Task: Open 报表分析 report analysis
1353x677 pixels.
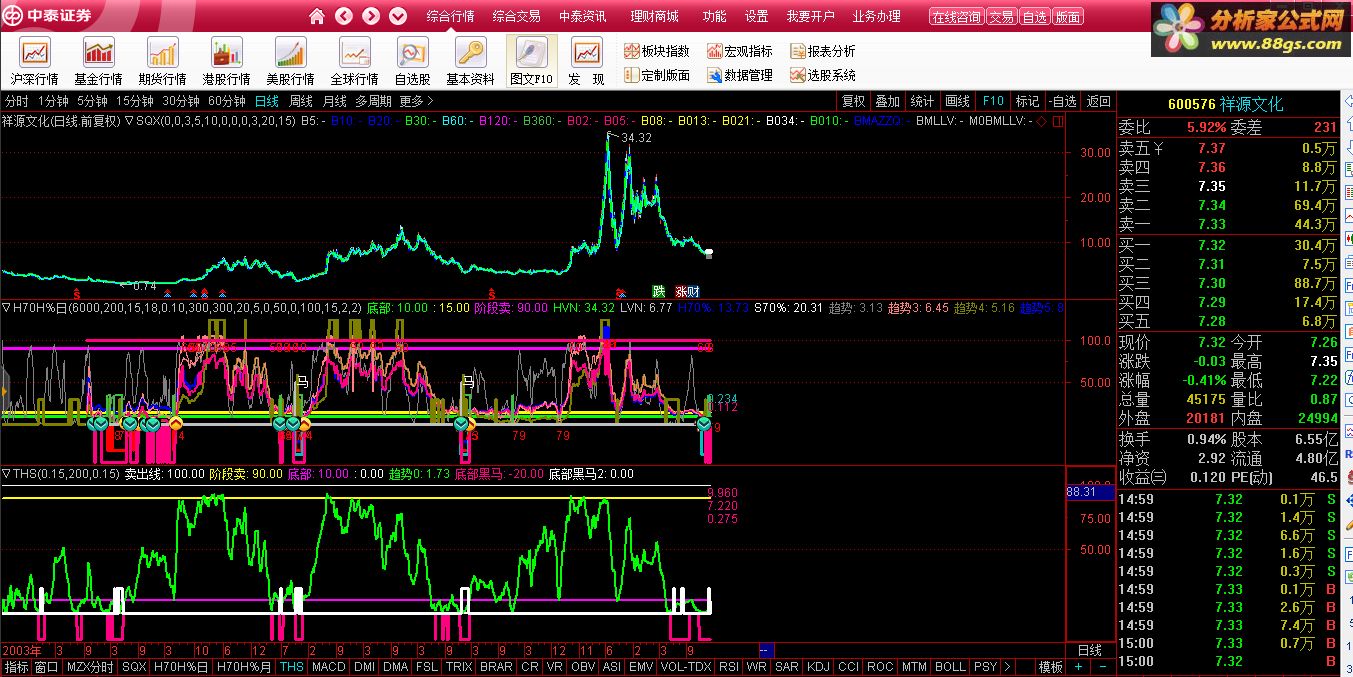Action: 823,51
